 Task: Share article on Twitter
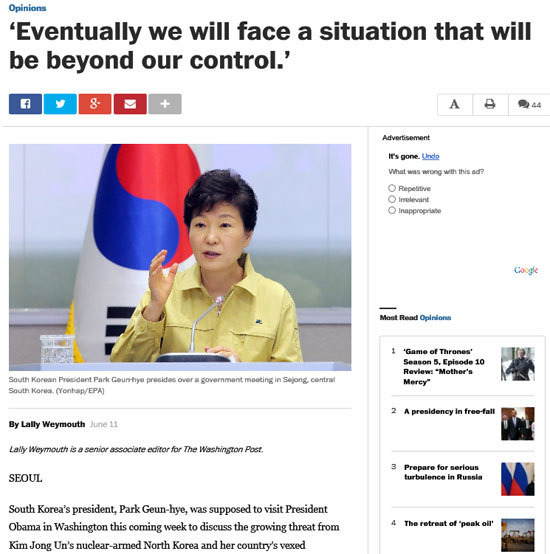click(60, 104)
